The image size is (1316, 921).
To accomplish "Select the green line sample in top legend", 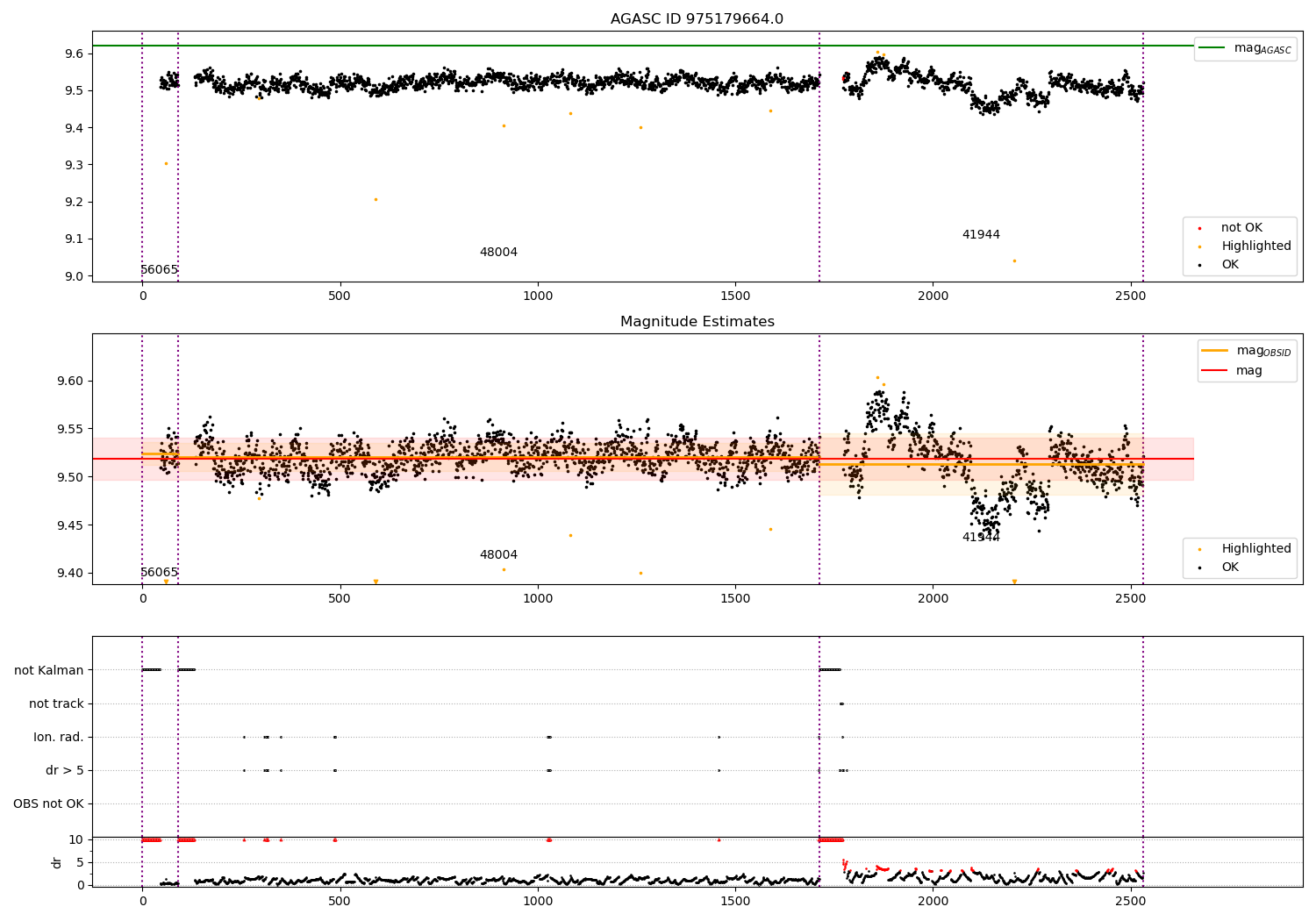I will (1212, 48).
